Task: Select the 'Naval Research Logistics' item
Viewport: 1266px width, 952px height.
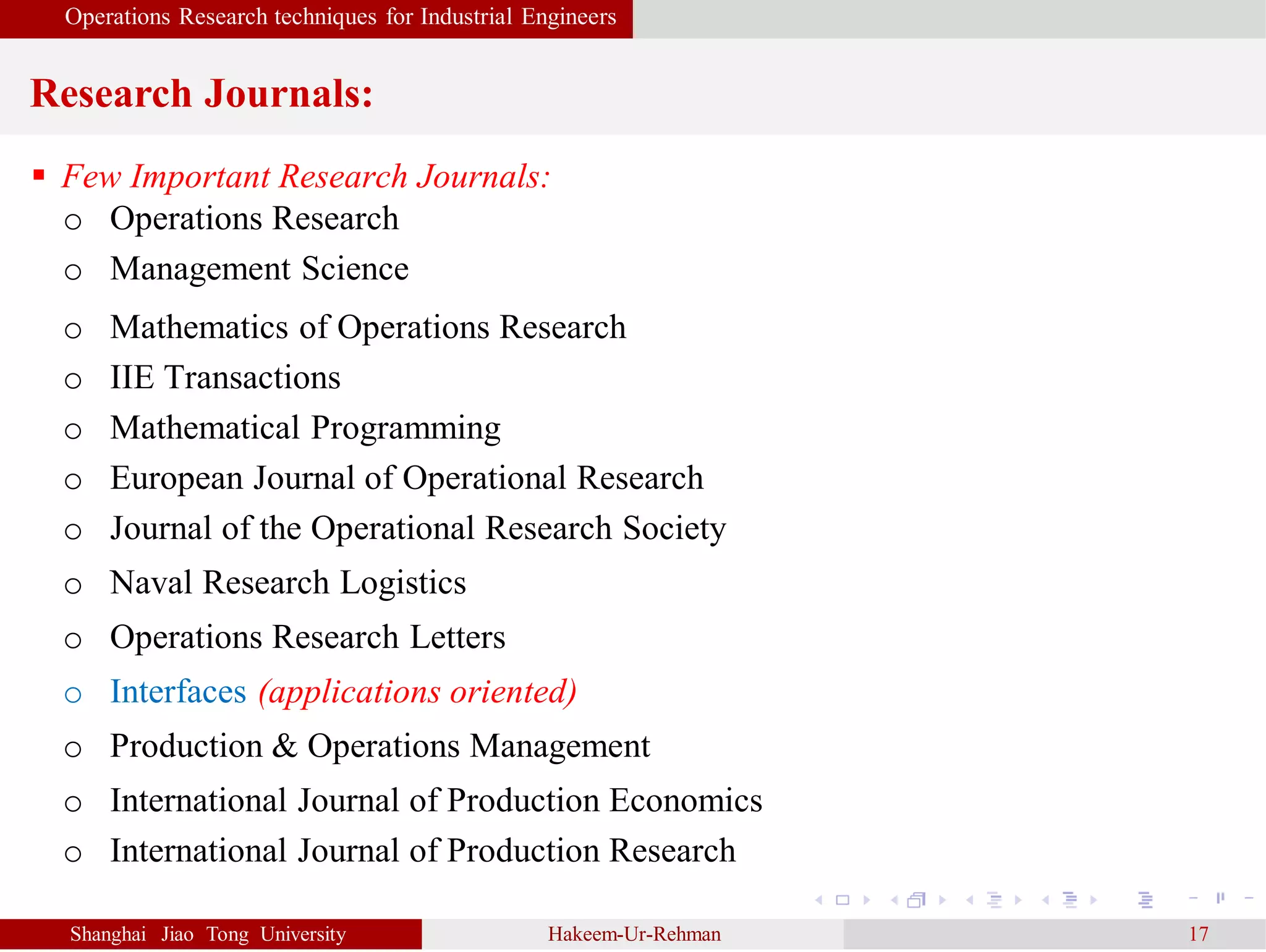Action: pos(288,583)
